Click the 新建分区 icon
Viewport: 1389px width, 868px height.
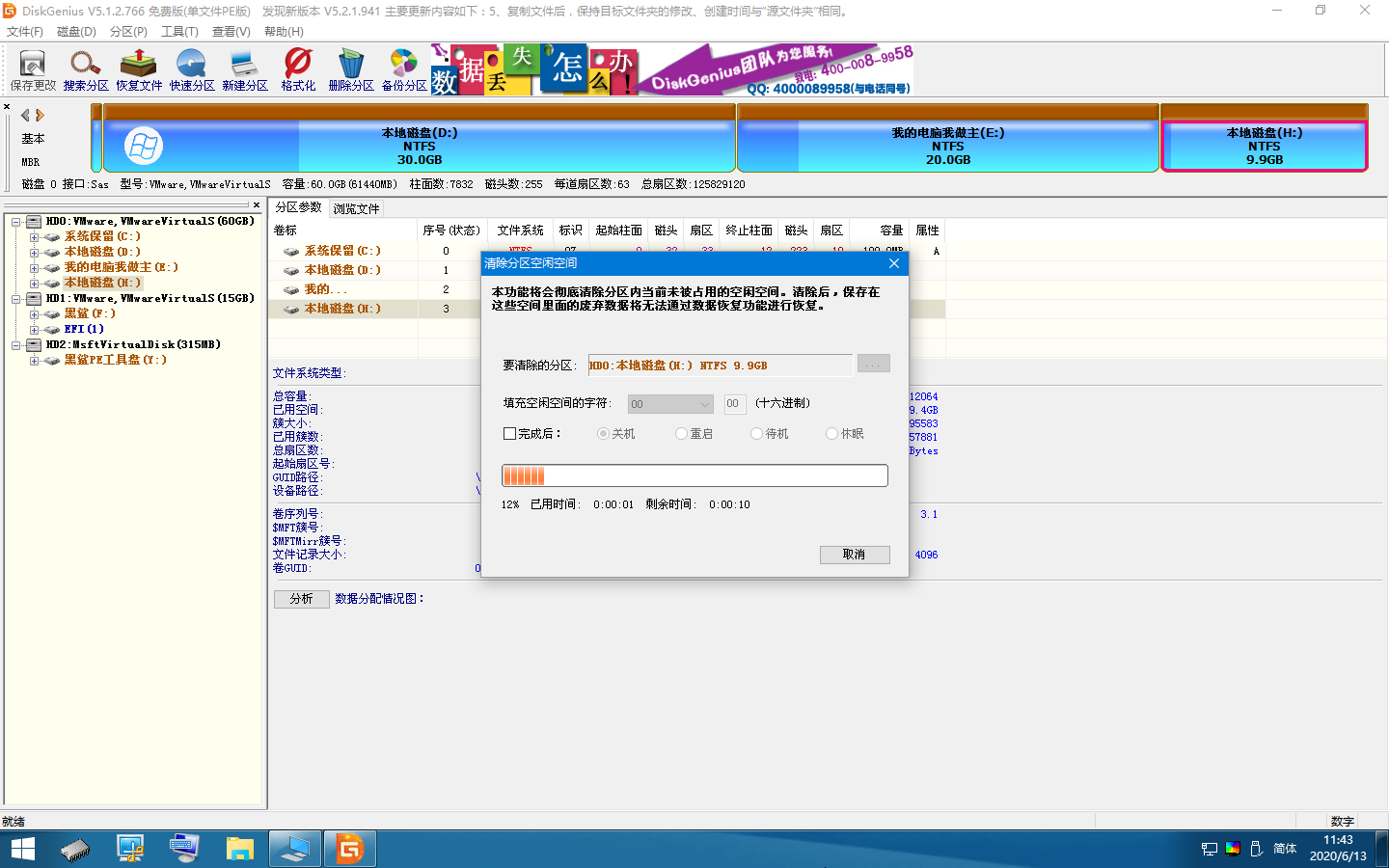tap(245, 70)
